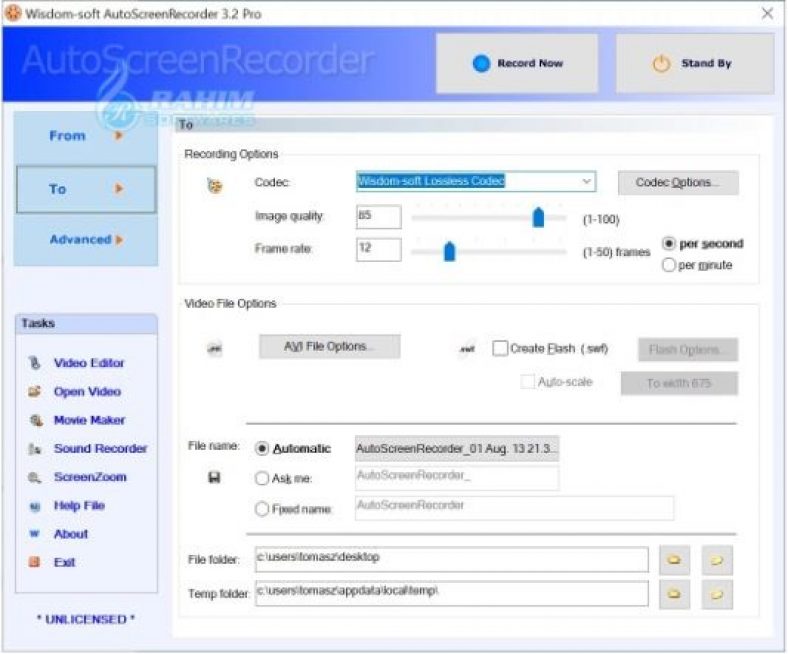Select the per second radio button
The height and width of the screenshot is (654, 788).
668,244
